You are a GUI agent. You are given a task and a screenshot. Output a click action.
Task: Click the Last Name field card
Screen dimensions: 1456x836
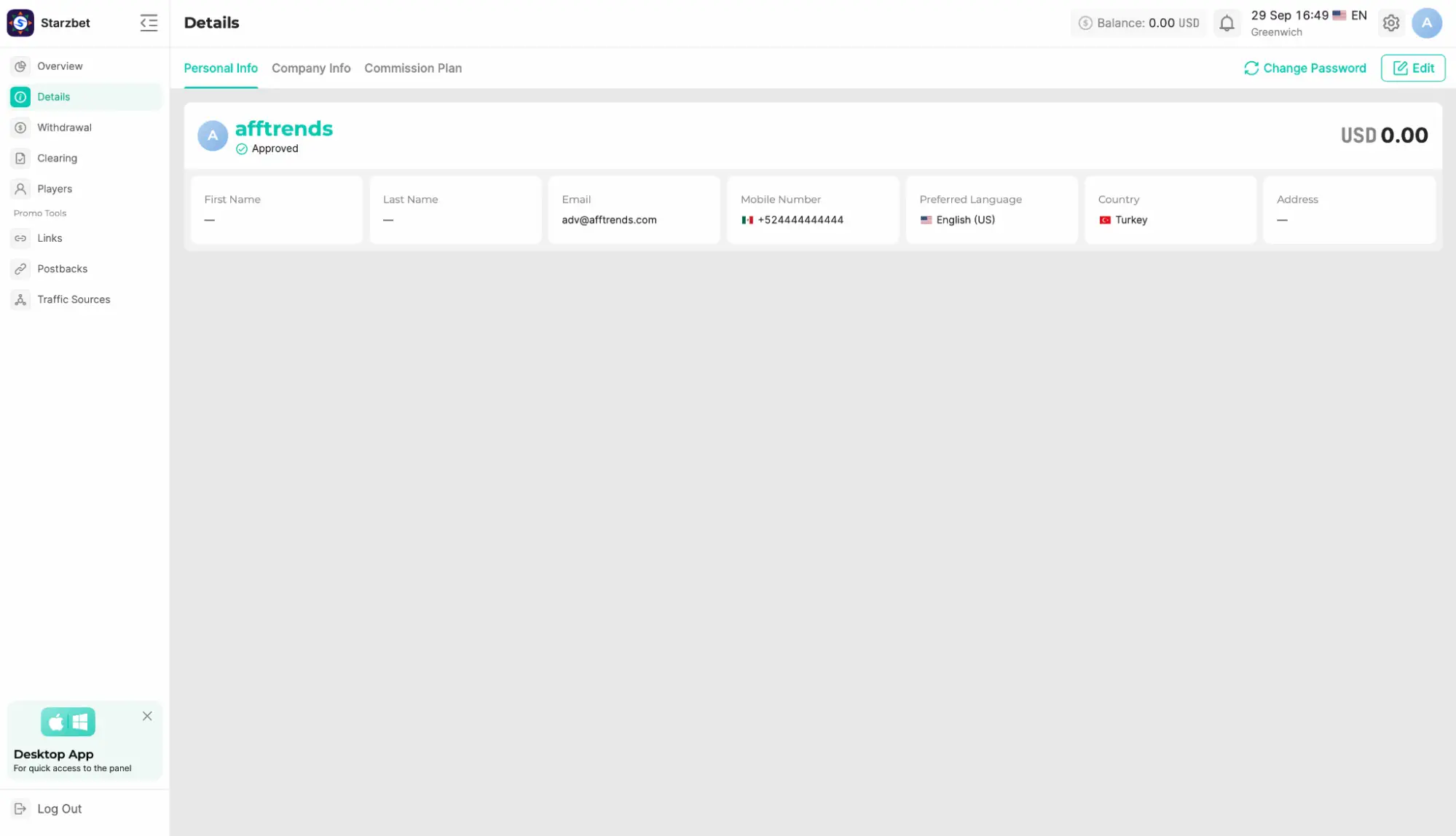point(455,210)
